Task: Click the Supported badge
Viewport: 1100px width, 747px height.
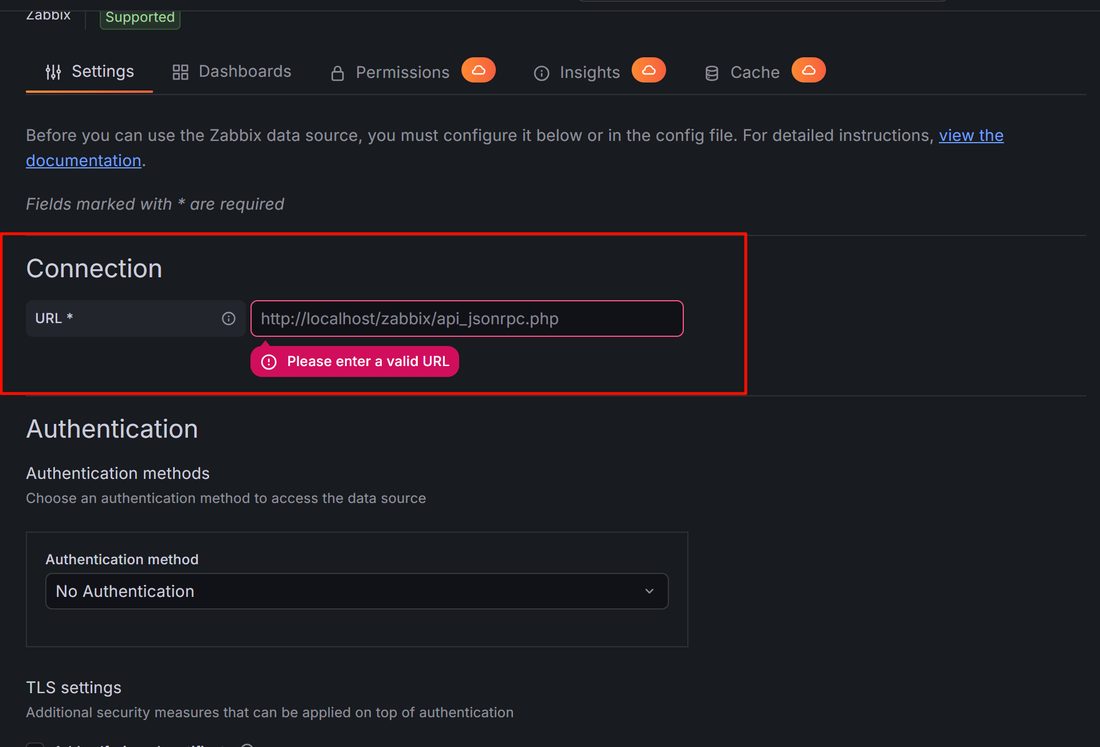Action: click(x=140, y=17)
